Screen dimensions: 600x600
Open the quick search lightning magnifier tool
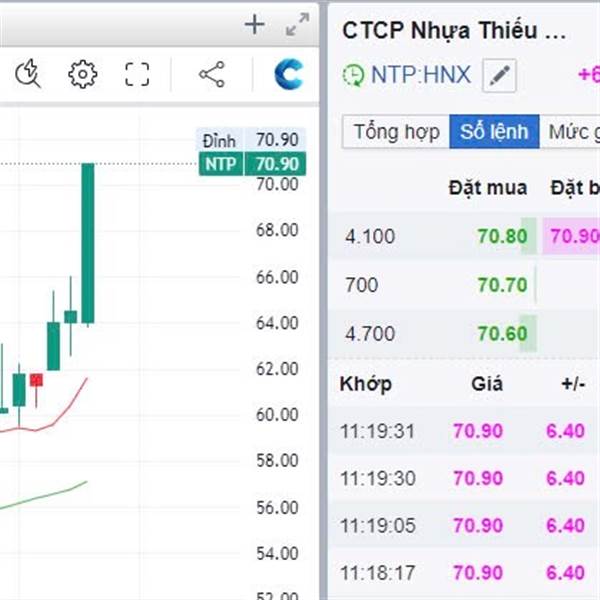28,73
